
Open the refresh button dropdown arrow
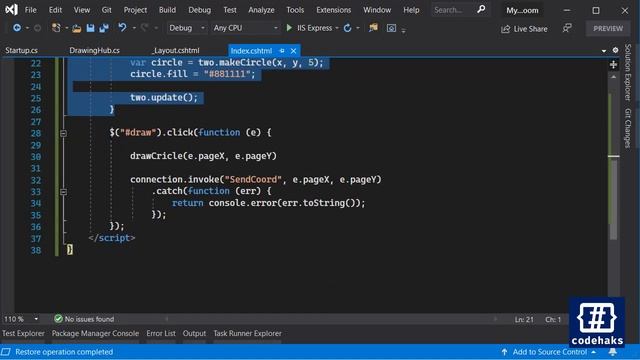coord(358,28)
